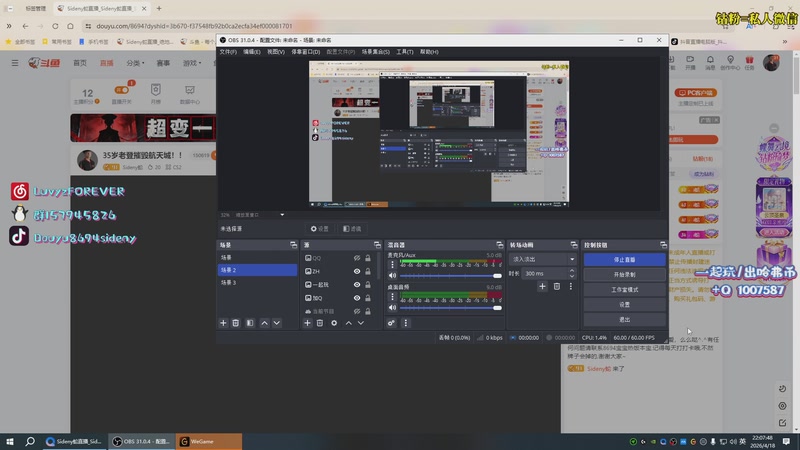The image size is (800, 450).
Task: Open the fade transition type dropdown
Action: (x=542, y=259)
